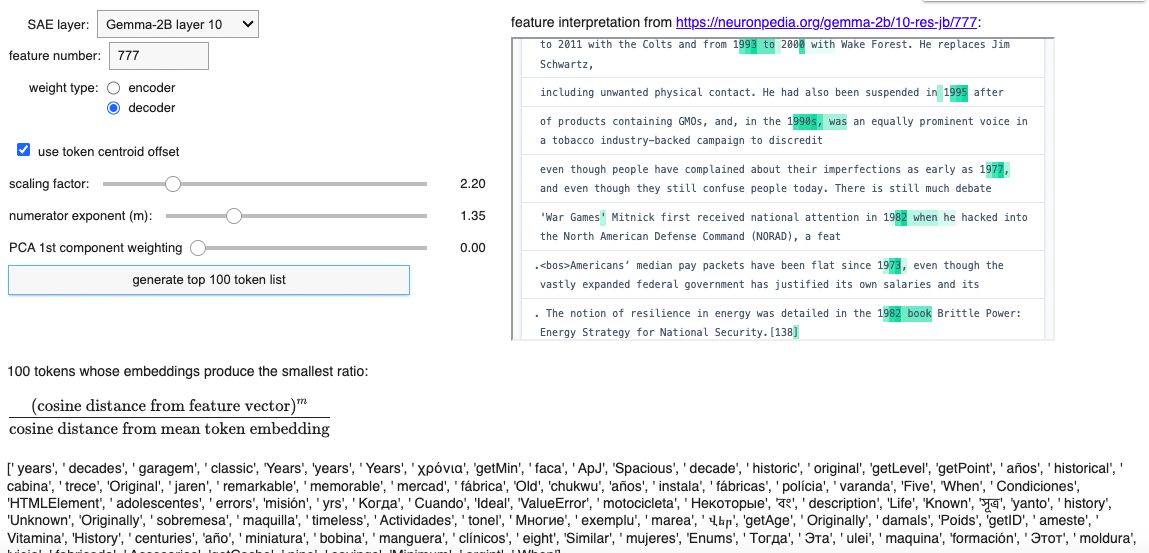The width and height of the screenshot is (1149, 553).
Task: Click highlighted '1982 when he' in War Games example
Action: [921, 218]
